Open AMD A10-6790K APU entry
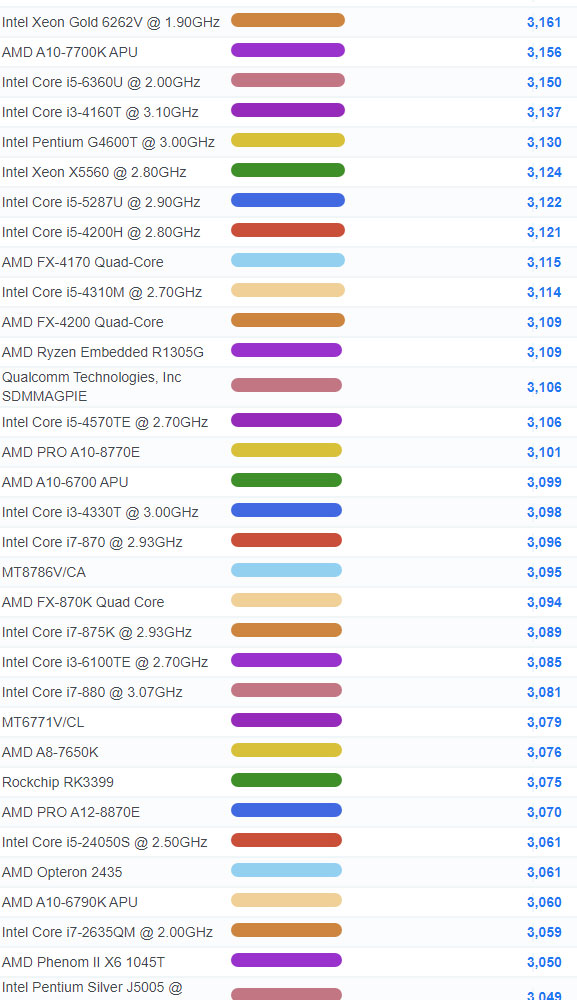Image resolution: width=577 pixels, height=1000 pixels. click(x=69, y=902)
